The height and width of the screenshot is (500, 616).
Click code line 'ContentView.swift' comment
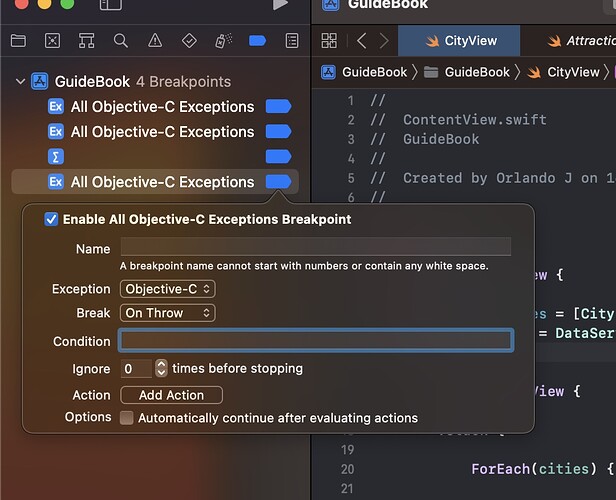pos(458,120)
